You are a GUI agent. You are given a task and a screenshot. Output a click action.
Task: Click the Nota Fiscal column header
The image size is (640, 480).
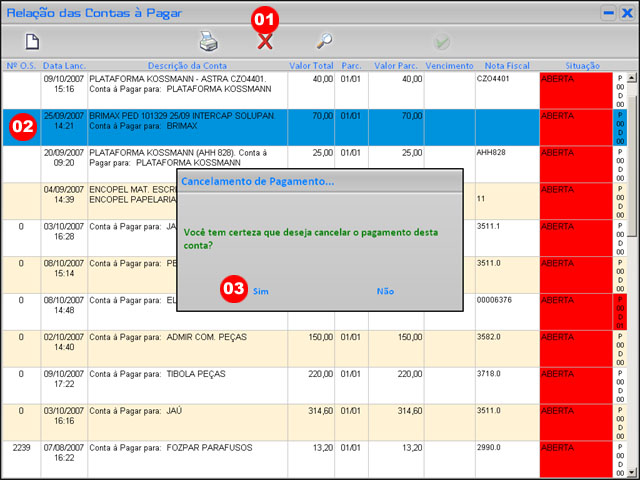click(x=507, y=64)
